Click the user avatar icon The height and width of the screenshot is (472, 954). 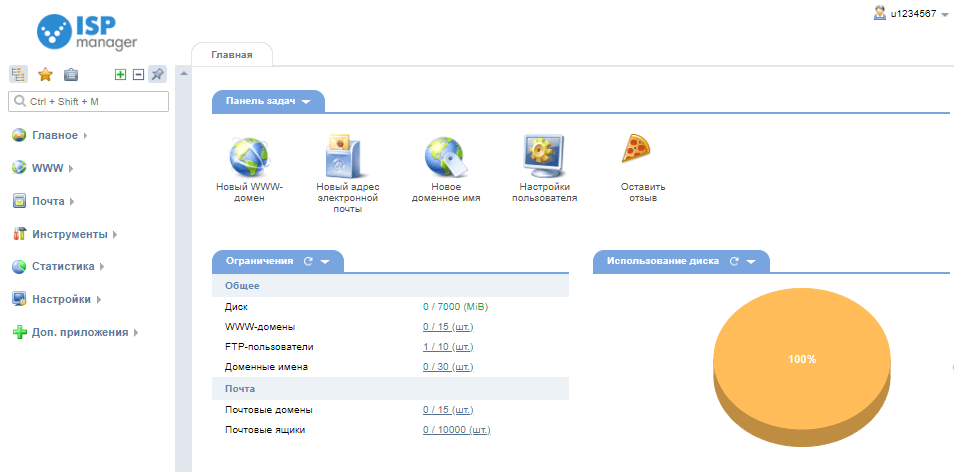coord(879,13)
